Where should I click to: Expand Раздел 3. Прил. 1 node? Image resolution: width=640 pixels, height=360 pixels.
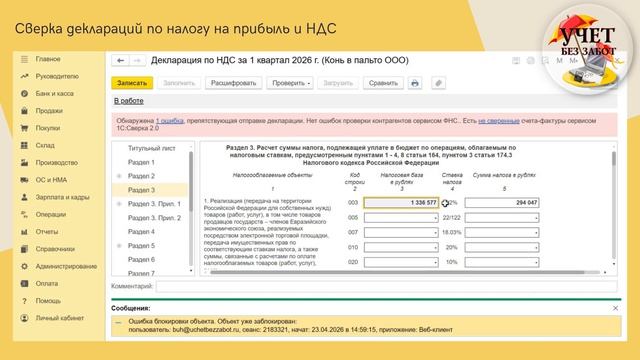coord(119,204)
